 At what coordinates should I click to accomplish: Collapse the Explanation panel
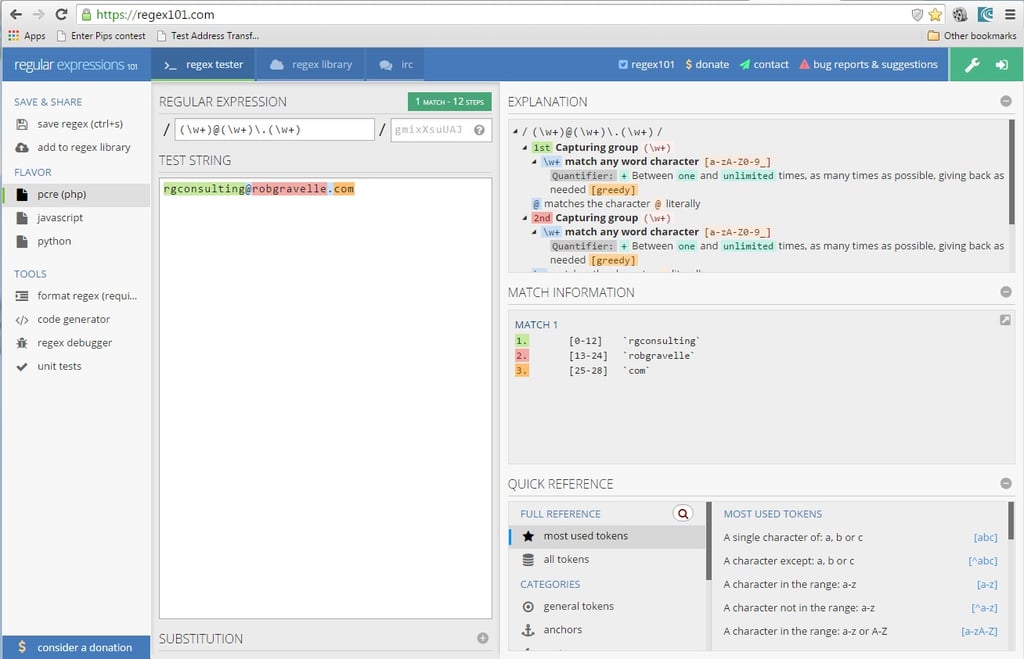click(1006, 100)
